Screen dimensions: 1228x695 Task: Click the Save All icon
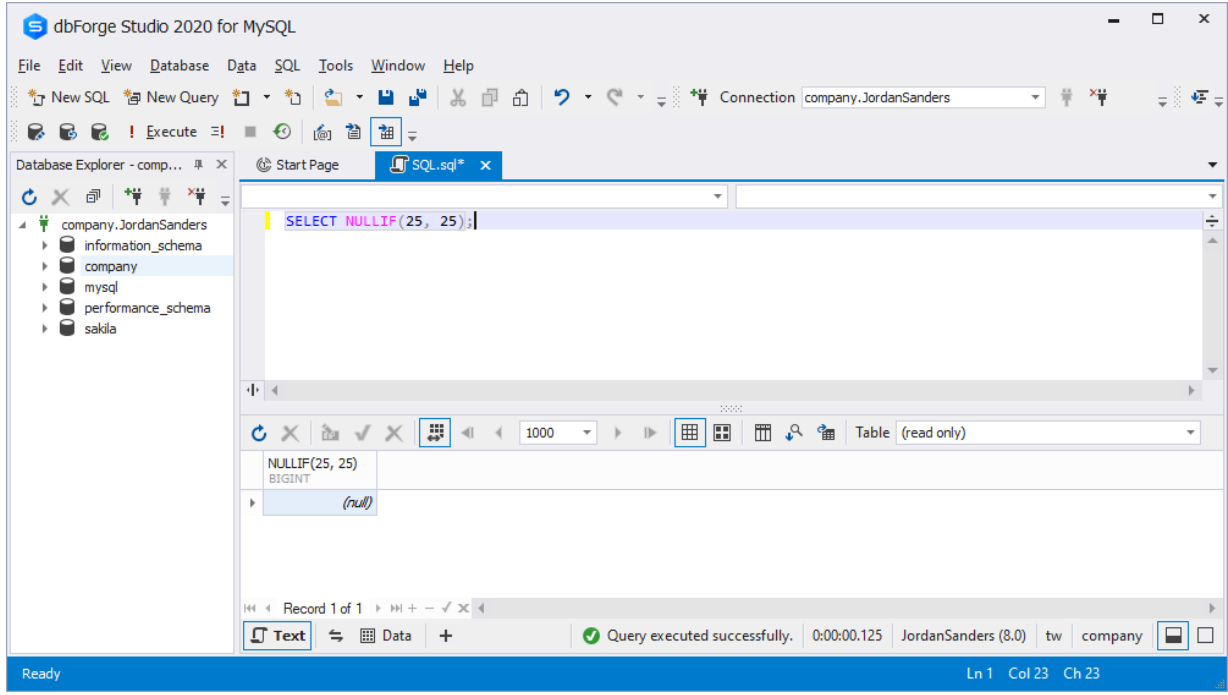pyautogui.click(x=418, y=97)
